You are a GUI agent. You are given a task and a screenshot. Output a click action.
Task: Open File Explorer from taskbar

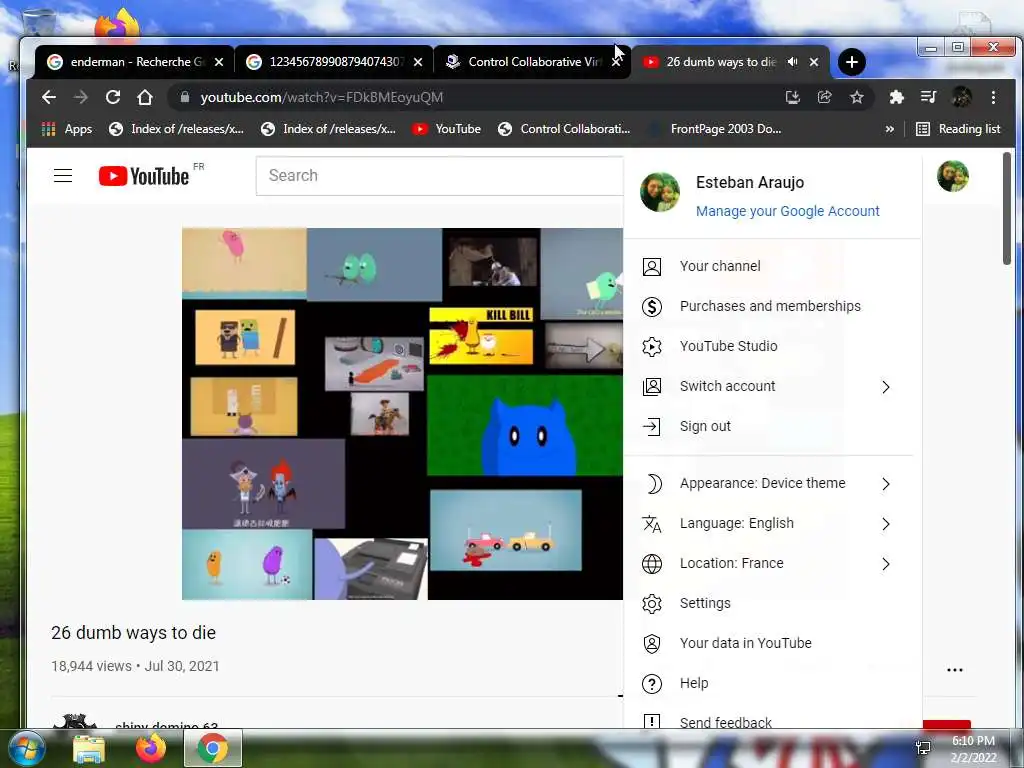click(89, 748)
